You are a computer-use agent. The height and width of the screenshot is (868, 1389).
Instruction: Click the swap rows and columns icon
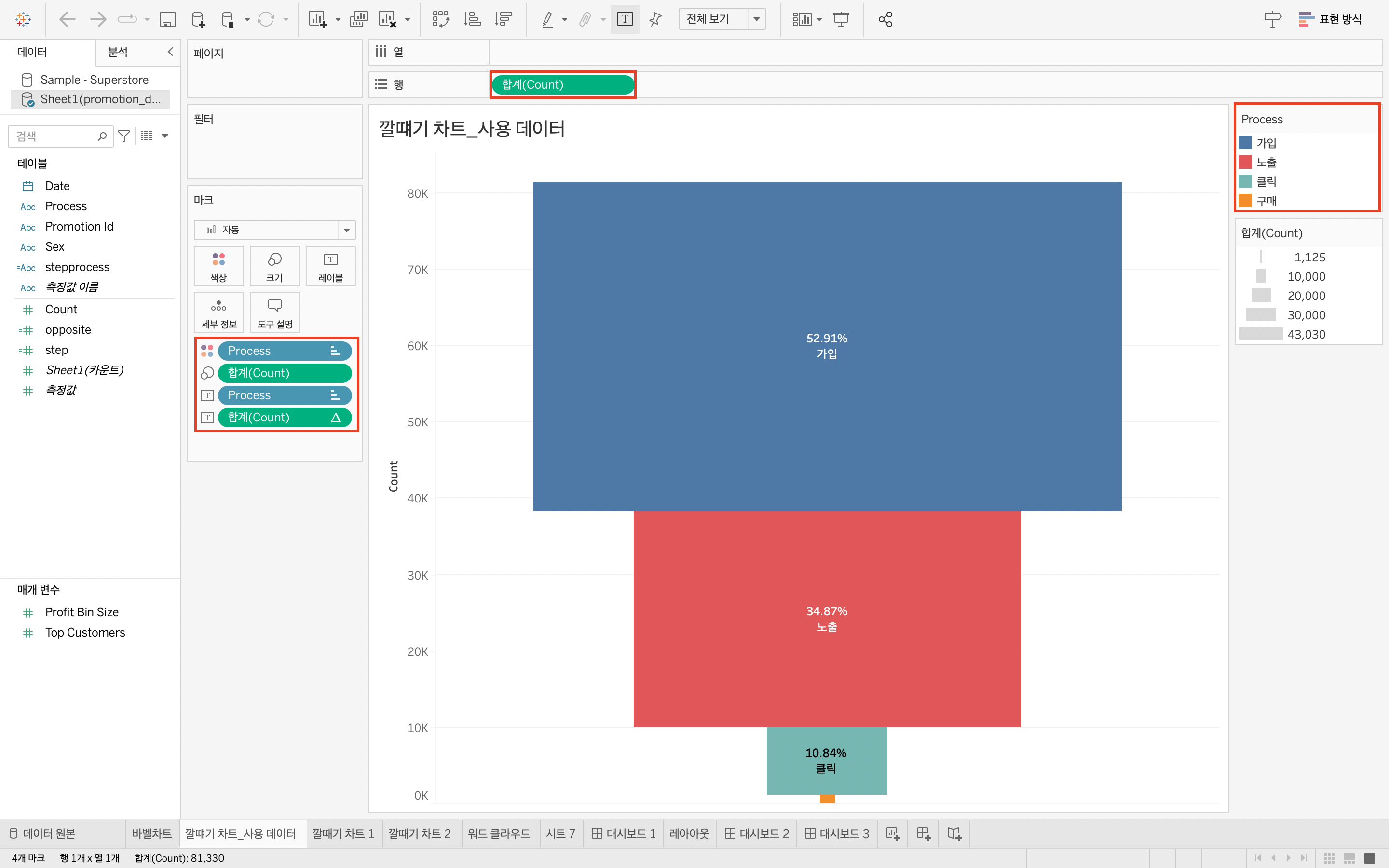(440, 19)
